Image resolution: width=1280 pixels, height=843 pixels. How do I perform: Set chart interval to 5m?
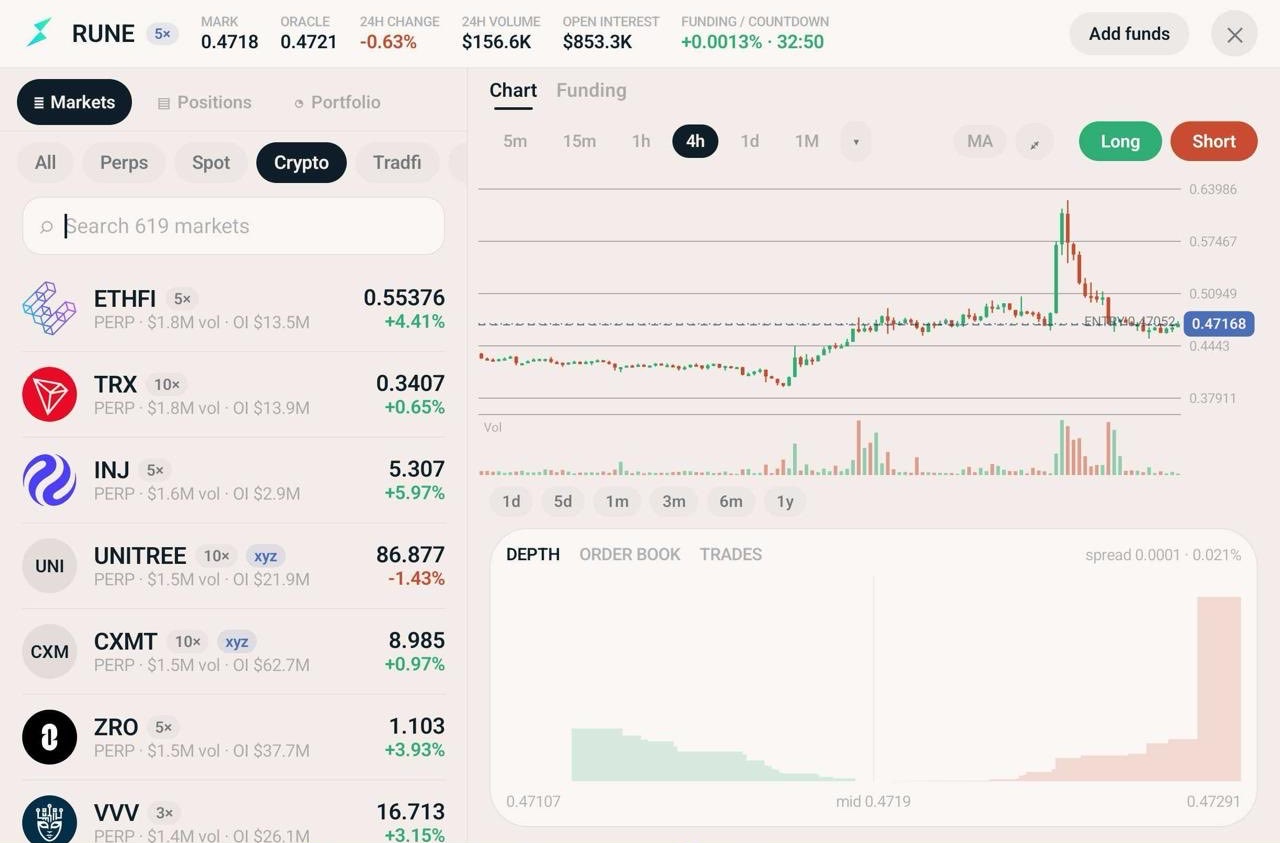tap(515, 142)
